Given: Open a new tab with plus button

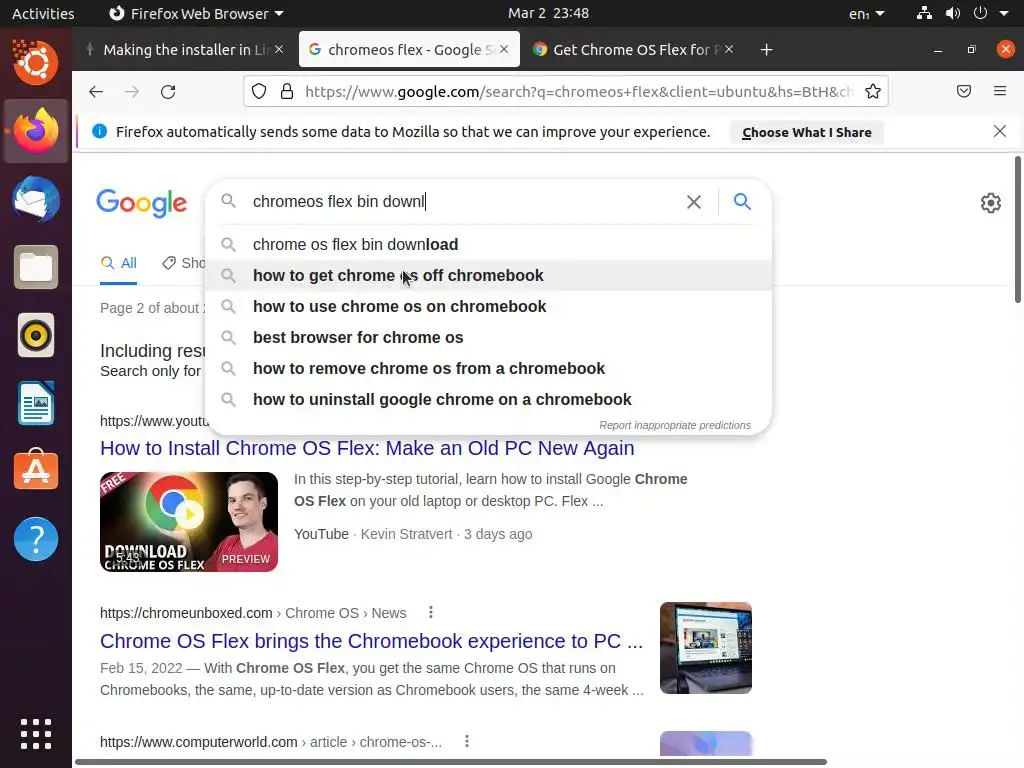Looking at the screenshot, I should point(767,50).
